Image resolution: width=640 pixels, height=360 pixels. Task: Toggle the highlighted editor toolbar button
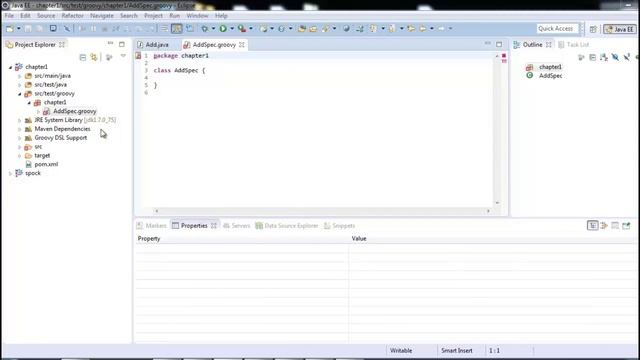(x=177, y=29)
